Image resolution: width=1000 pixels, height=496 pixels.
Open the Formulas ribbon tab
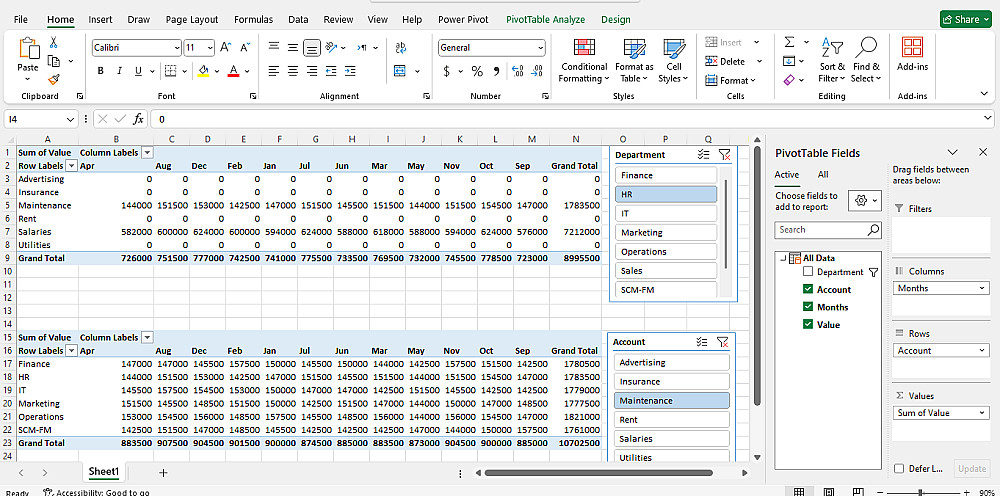(x=253, y=19)
